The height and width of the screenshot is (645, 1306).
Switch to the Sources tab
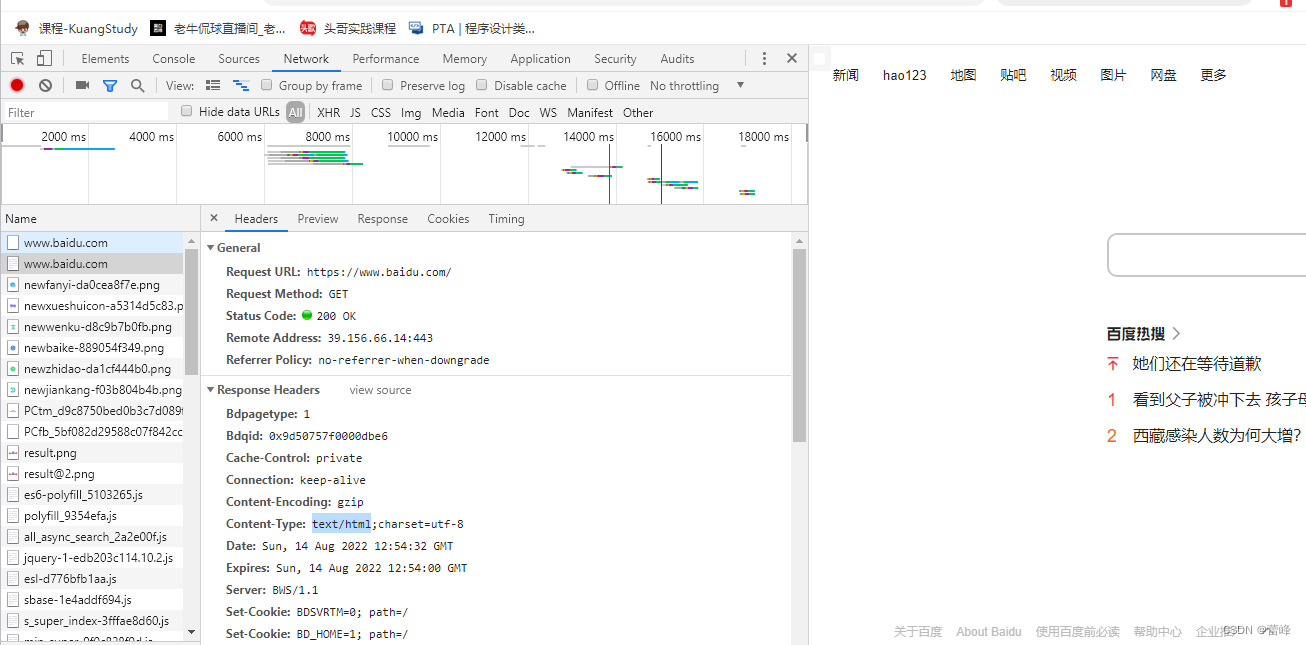click(239, 59)
